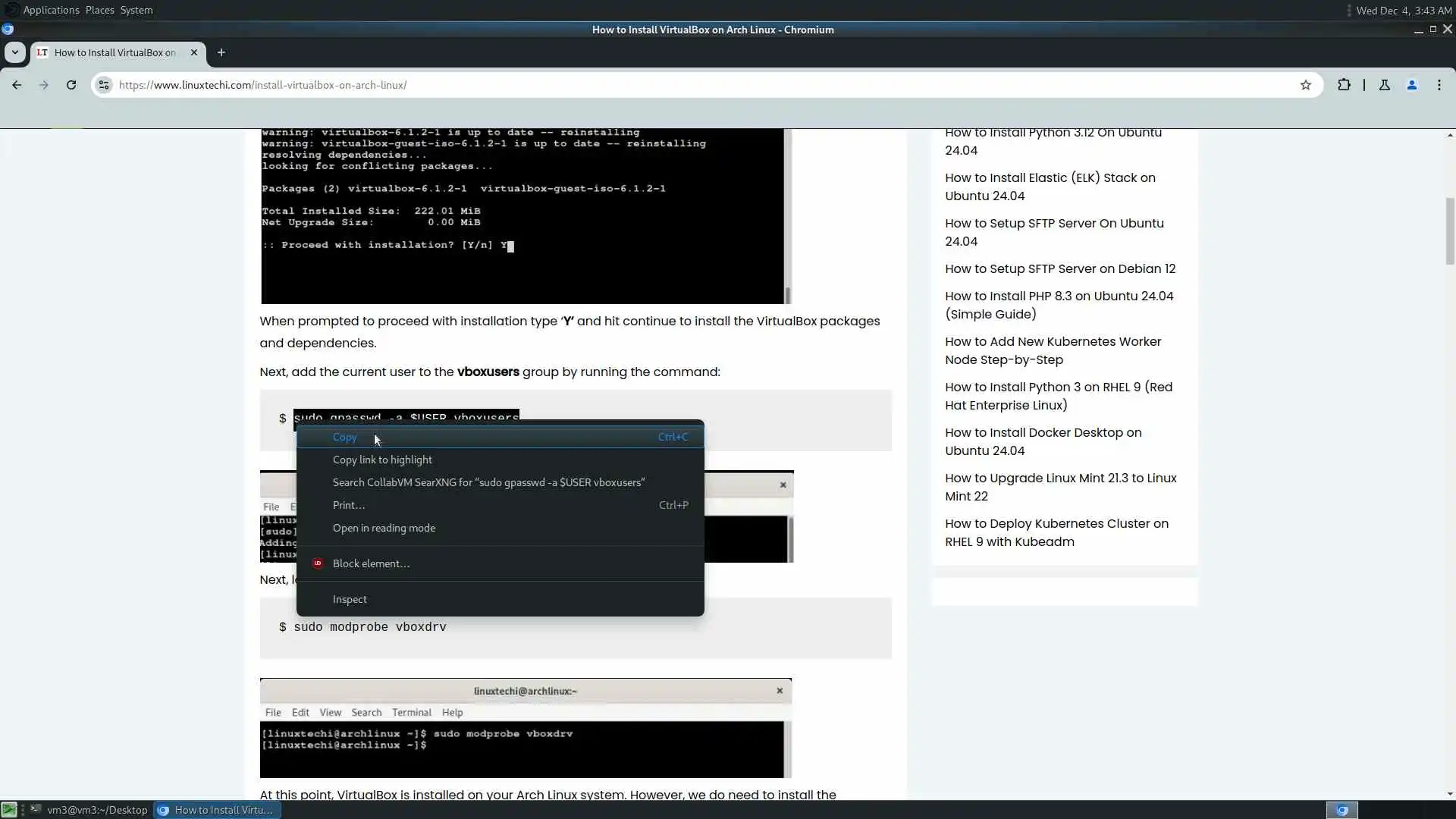Select Copy link to highlight
Screen dimensions: 1456x819
(x=382, y=460)
